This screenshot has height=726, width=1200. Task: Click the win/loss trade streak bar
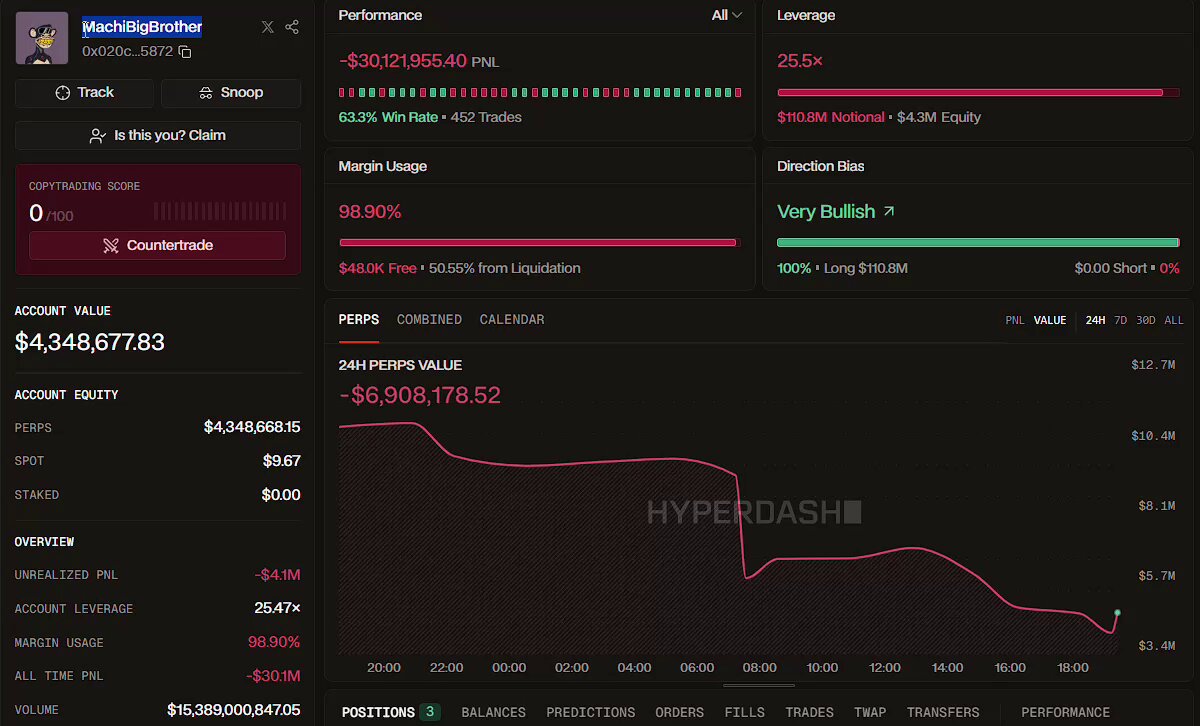tap(540, 92)
